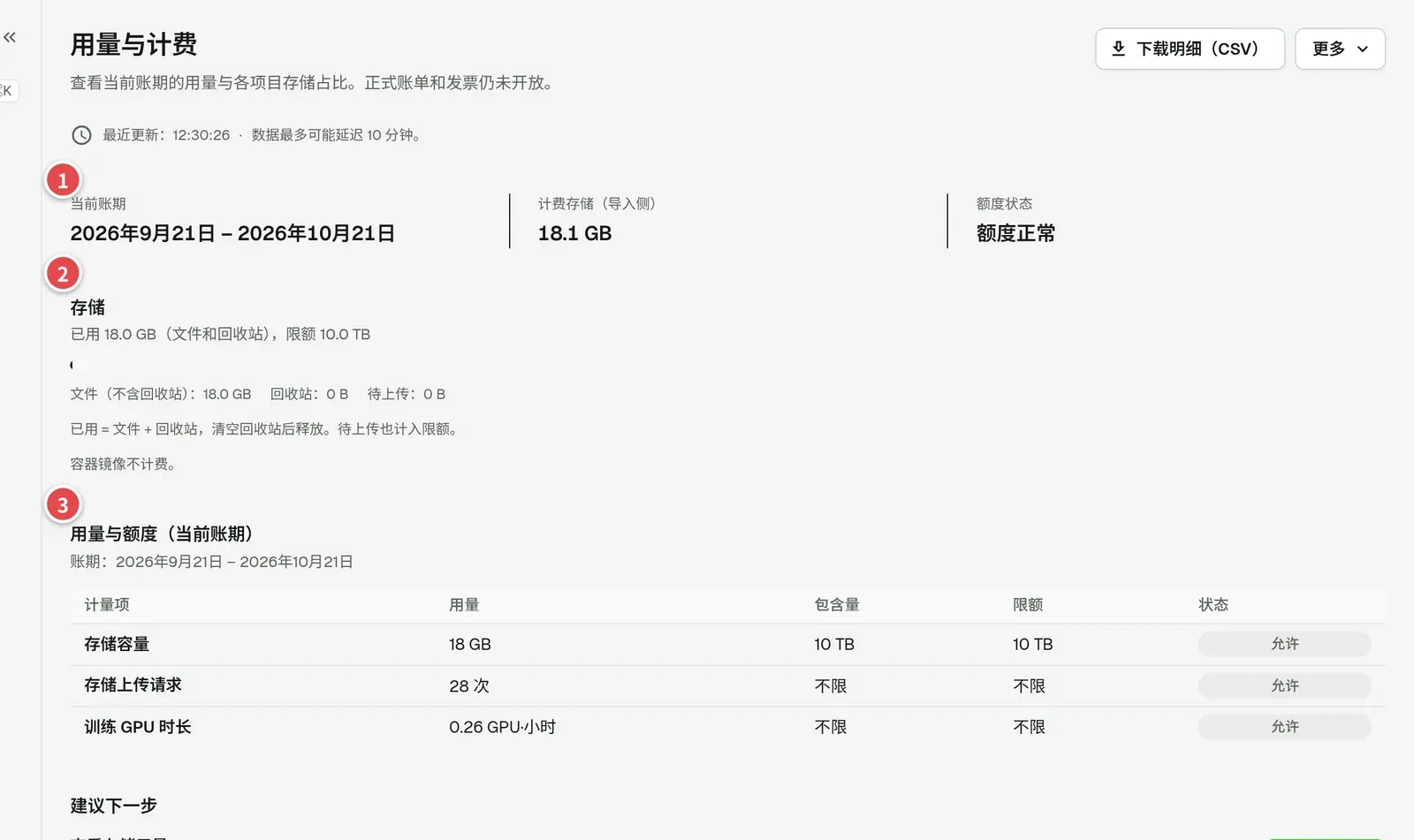The height and width of the screenshot is (840, 1414).
Task: Click the 建议下一步 heading
Action: pyautogui.click(x=113, y=806)
